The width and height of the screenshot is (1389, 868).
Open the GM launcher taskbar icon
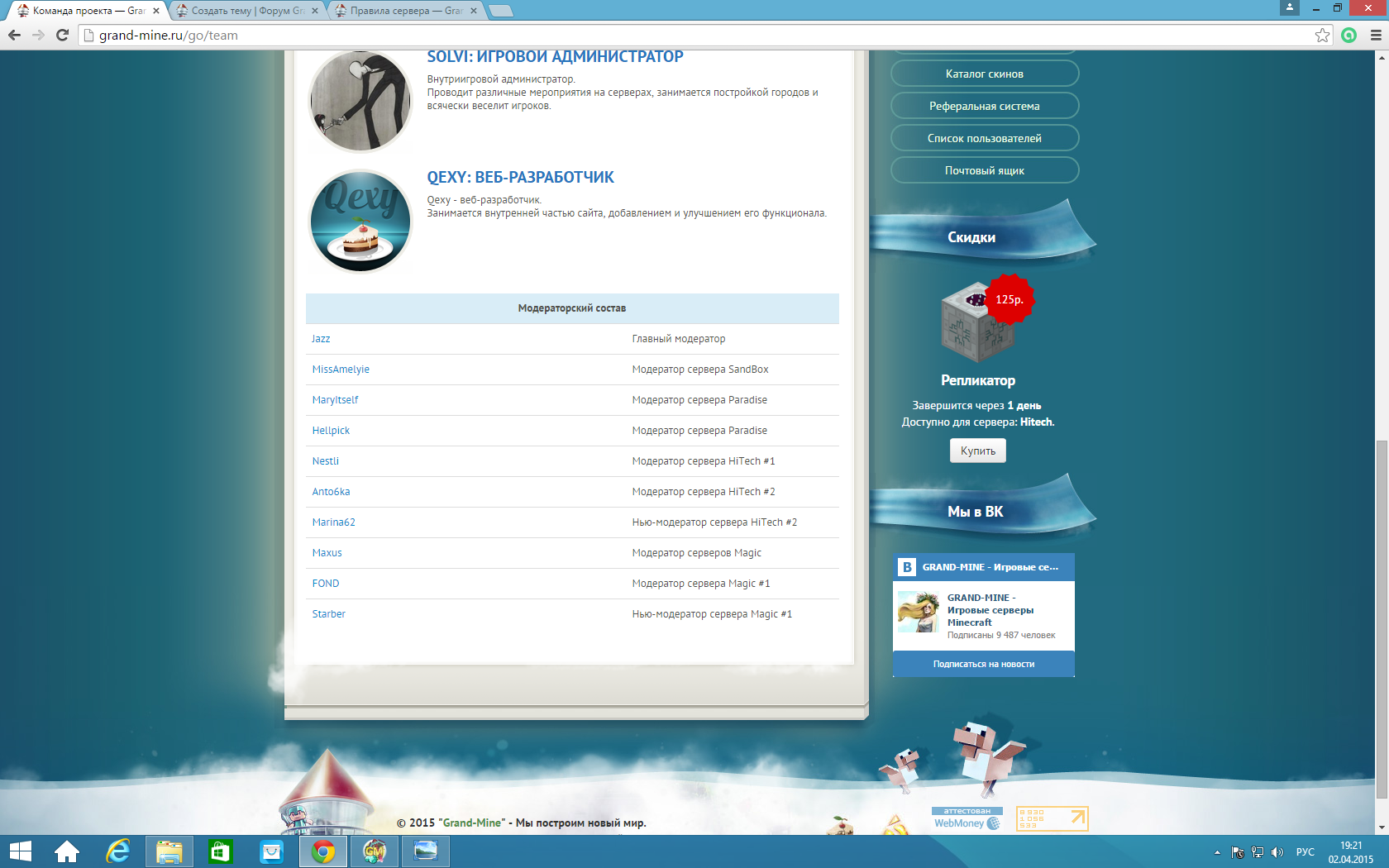coord(375,851)
